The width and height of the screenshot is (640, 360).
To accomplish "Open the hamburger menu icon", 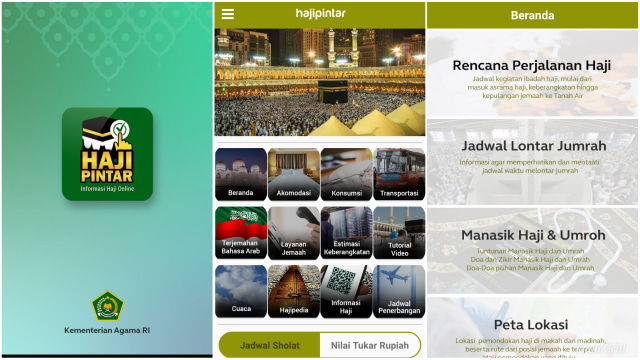I will pyautogui.click(x=228, y=14).
